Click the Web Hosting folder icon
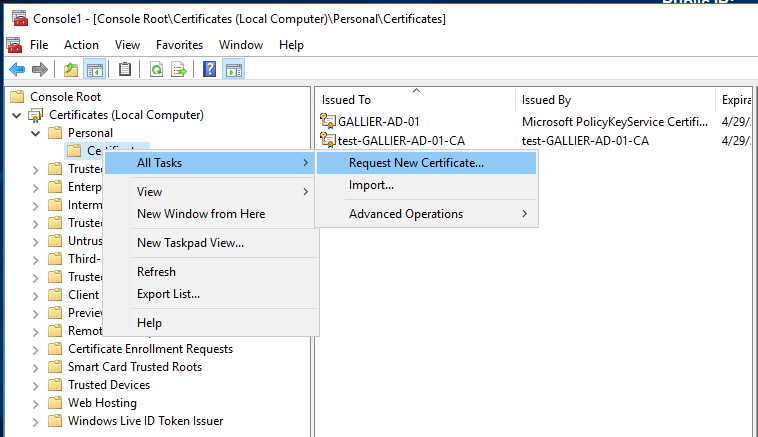758x437 pixels. coord(55,403)
